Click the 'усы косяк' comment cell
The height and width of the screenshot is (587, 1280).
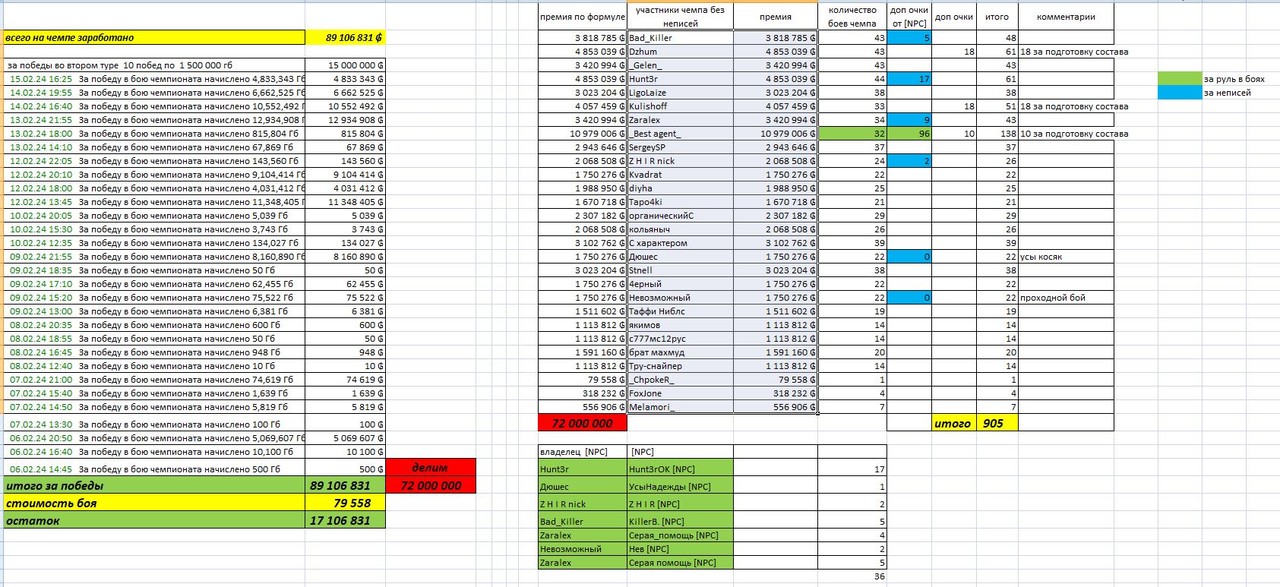(x=1066, y=256)
